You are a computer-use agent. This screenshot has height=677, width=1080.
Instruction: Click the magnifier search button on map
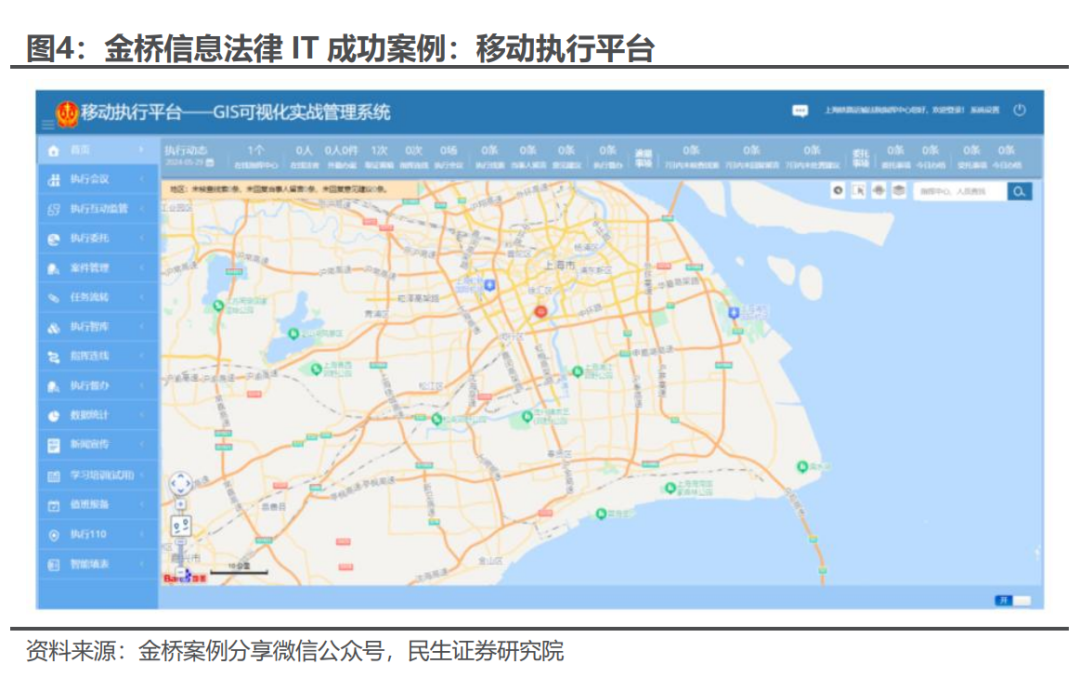coord(1019,191)
